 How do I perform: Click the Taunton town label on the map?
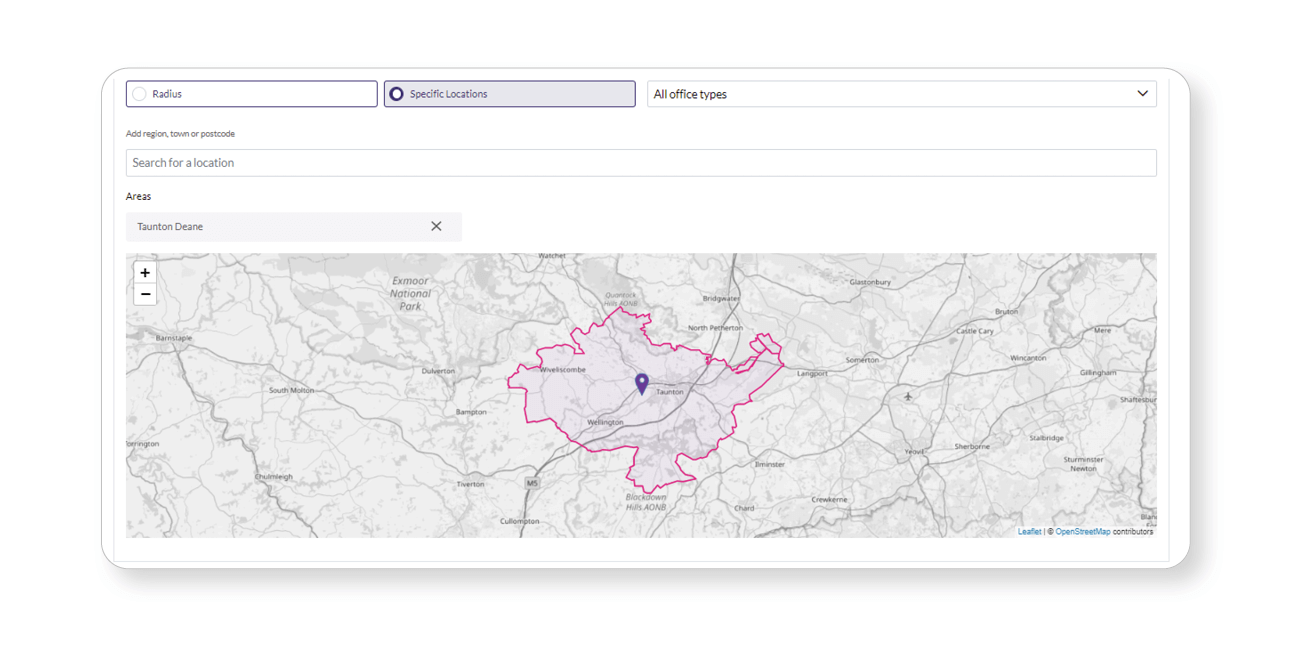668,392
